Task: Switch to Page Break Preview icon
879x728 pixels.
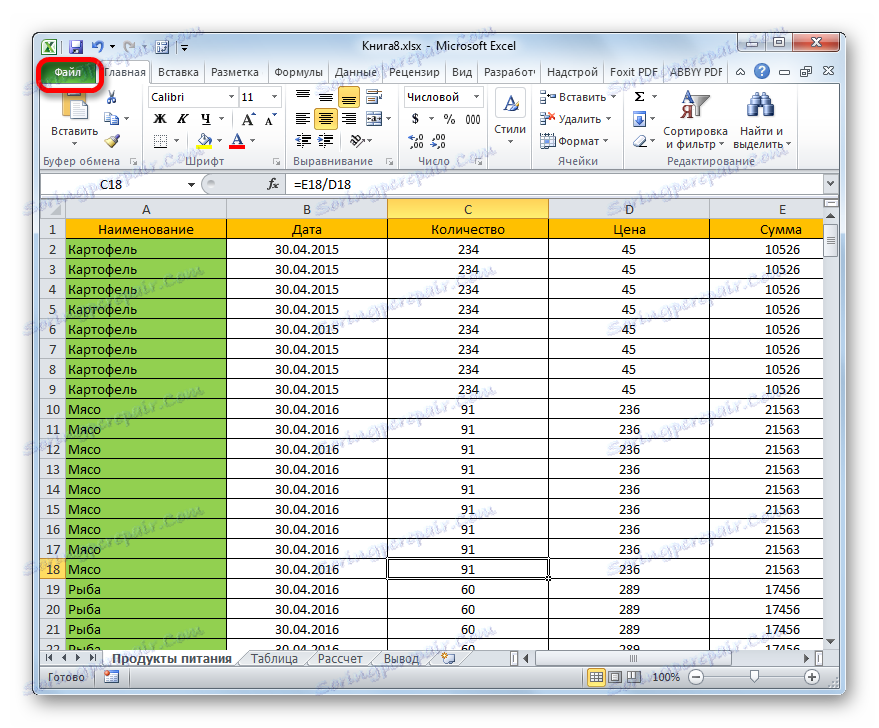Action: pyautogui.click(x=633, y=677)
